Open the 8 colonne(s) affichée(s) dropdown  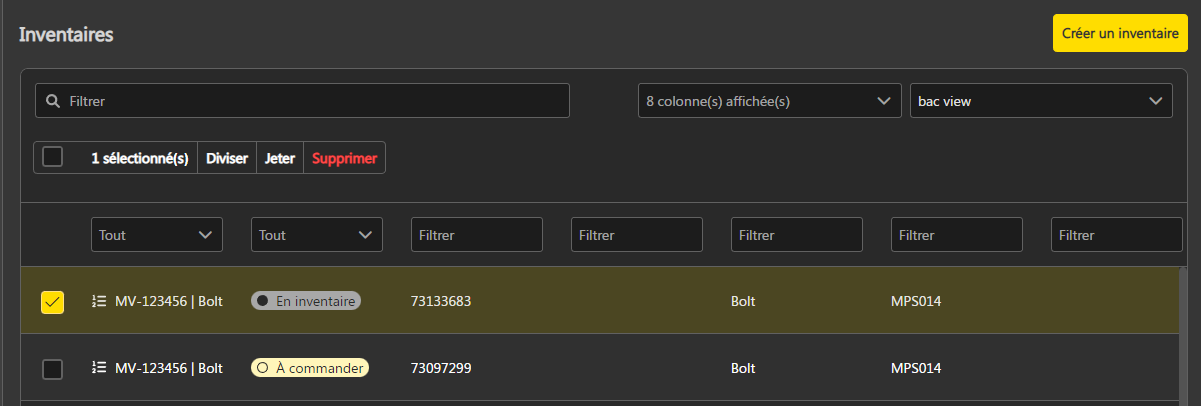pyautogui.click(x=768, y=101)
